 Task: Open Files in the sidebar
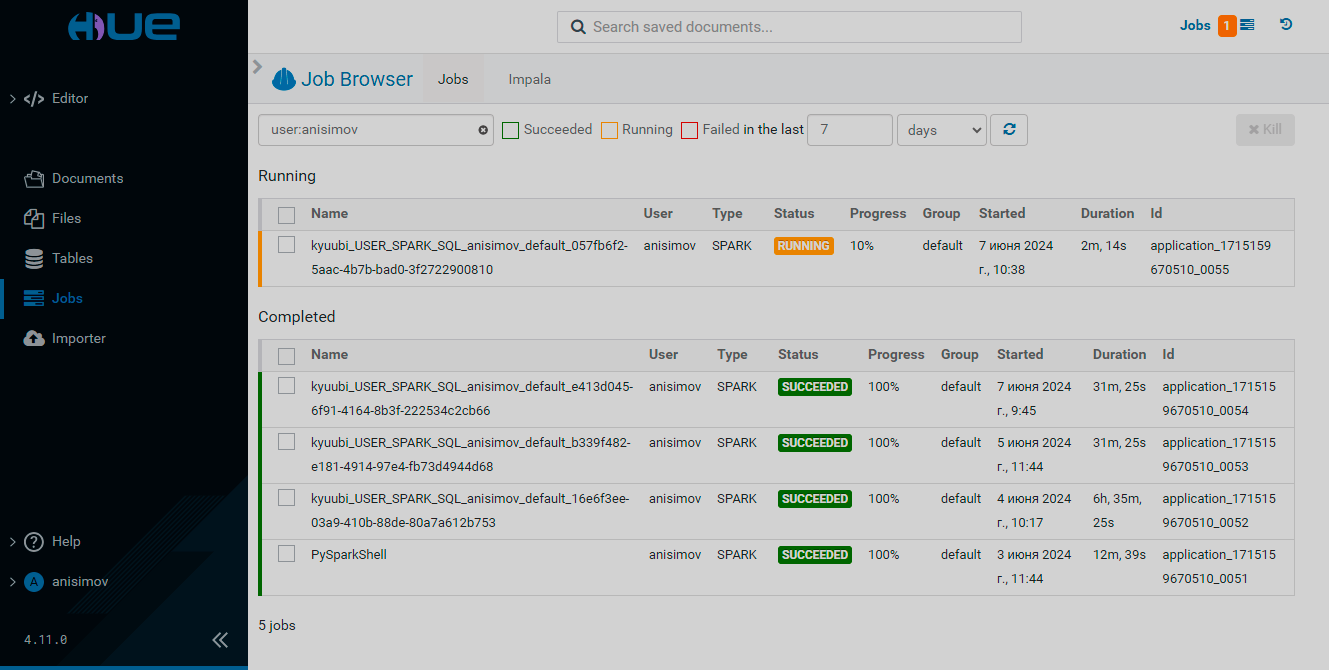(66, 218)
